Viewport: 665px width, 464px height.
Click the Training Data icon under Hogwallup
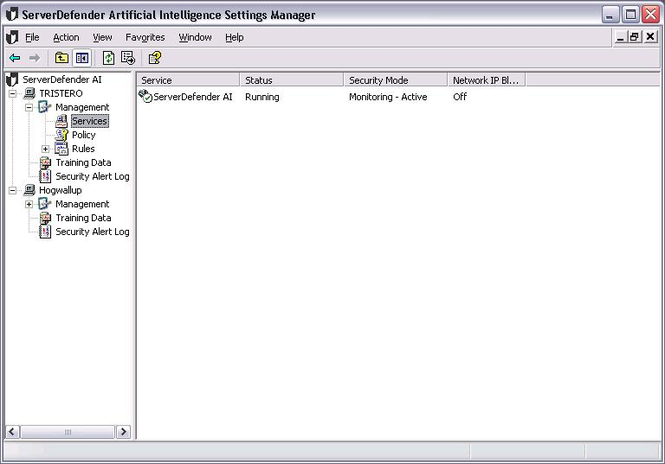point(45,218)
